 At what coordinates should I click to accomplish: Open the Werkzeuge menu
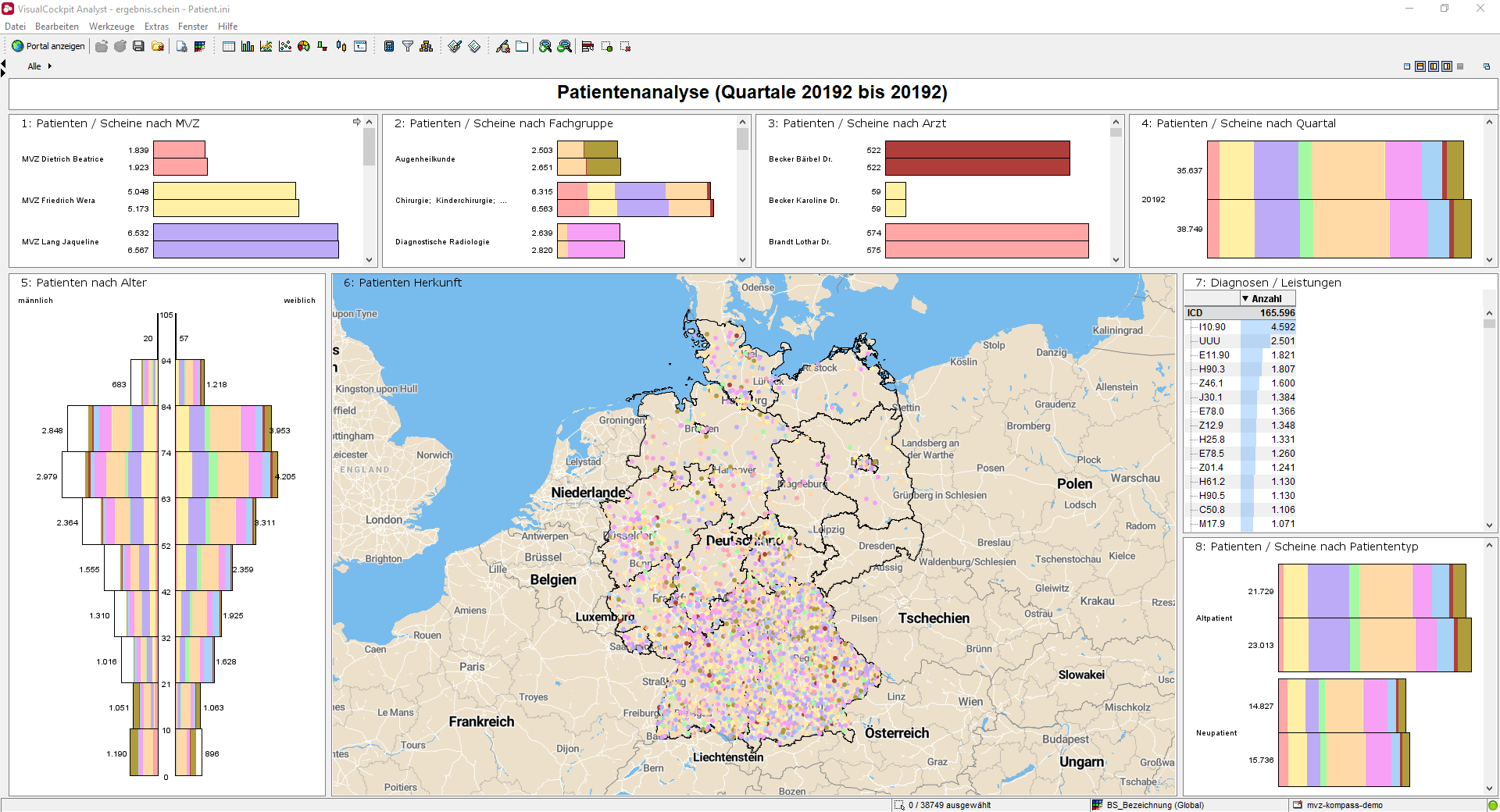click(111, 27)
